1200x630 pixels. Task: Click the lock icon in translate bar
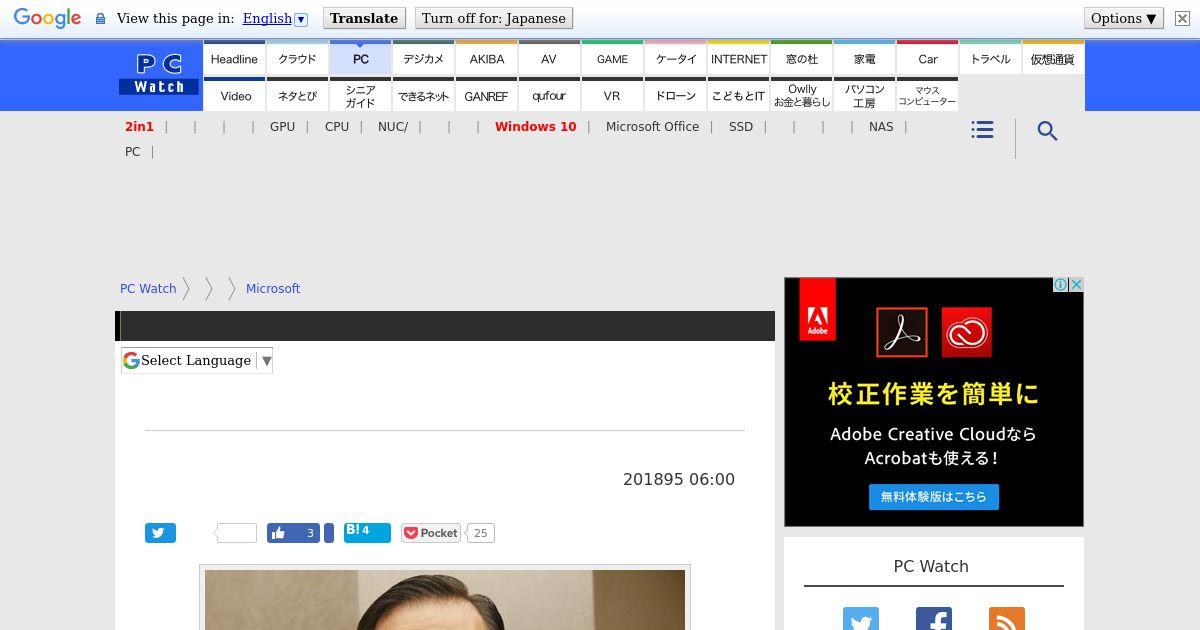(x=100, y=19)
